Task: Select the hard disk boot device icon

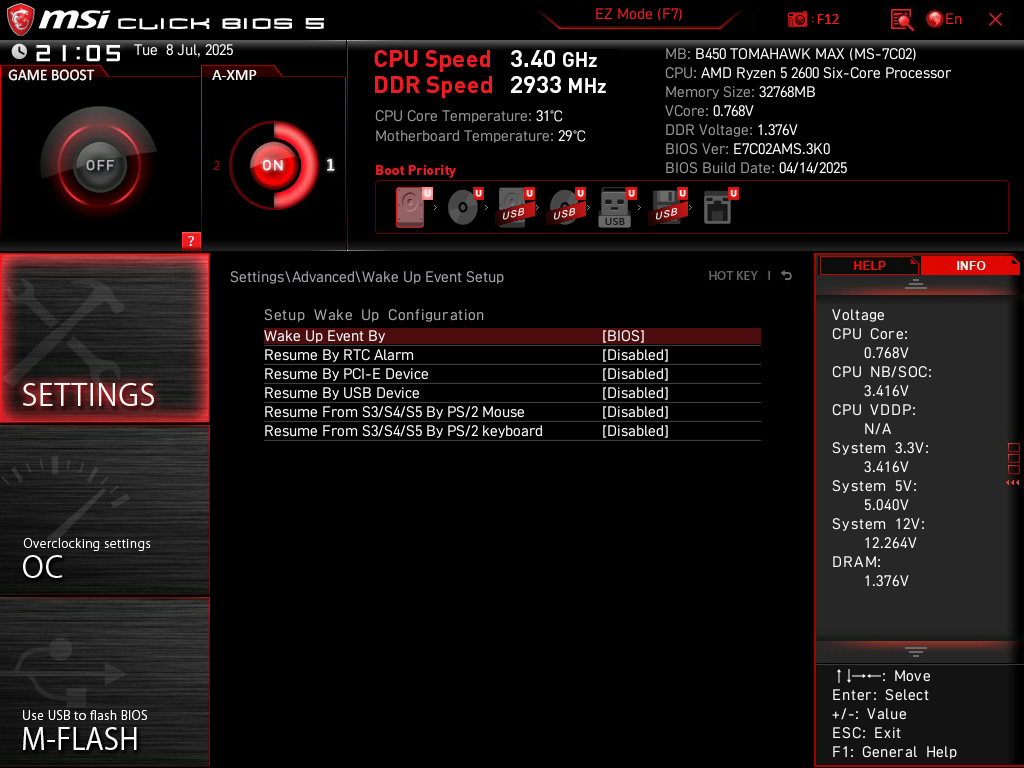Action: 411,207
